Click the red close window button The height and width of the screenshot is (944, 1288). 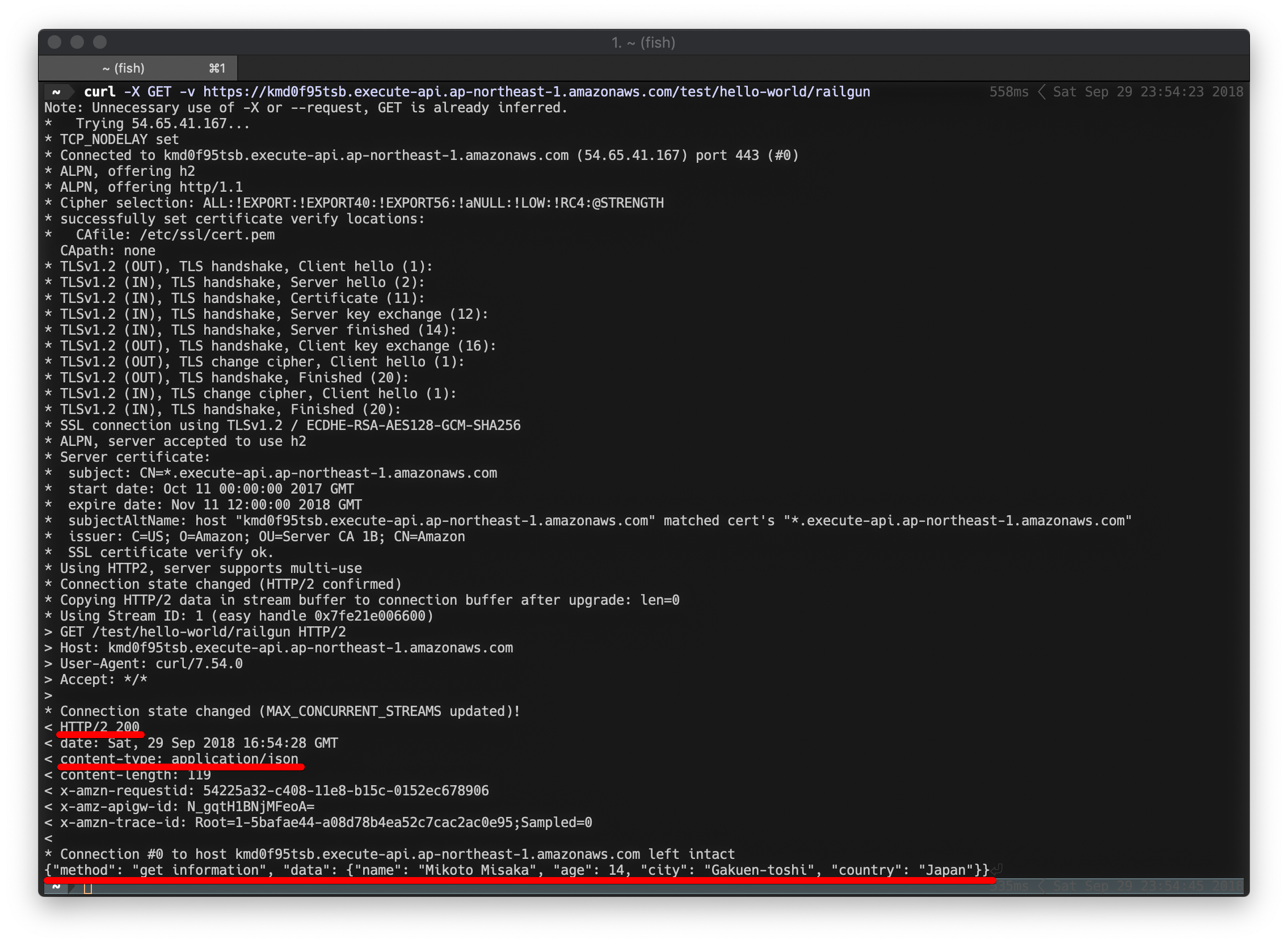(x=55, y=43)
